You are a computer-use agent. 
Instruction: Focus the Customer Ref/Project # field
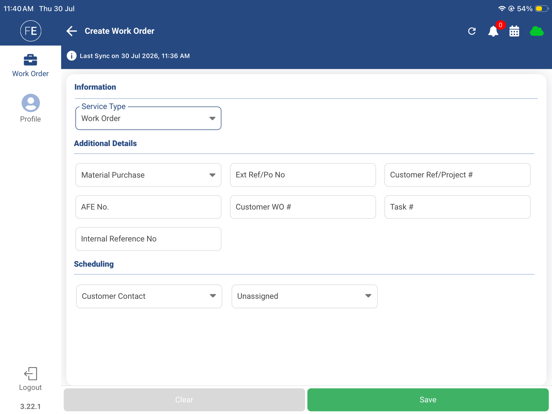[x=457, y=175]
